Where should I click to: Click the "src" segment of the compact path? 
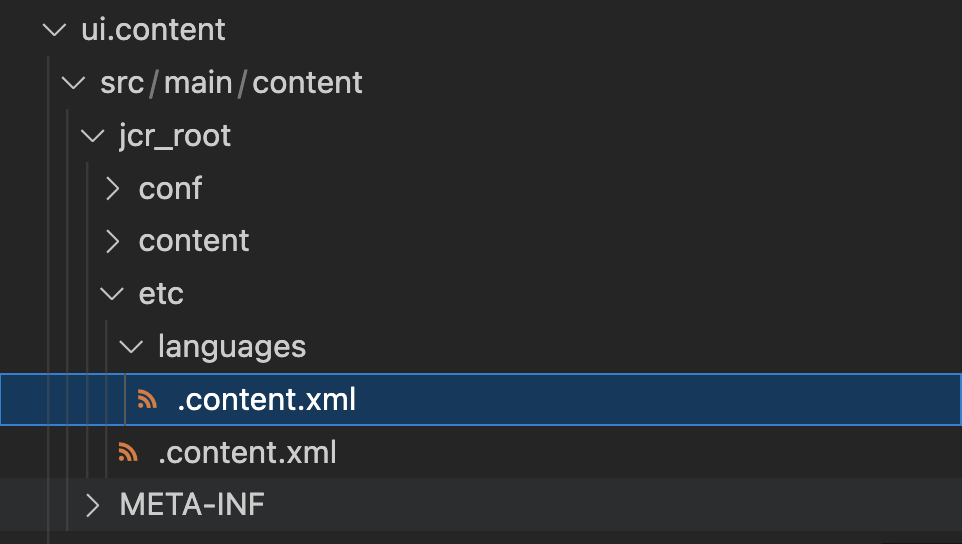click(x=122, y=83)
